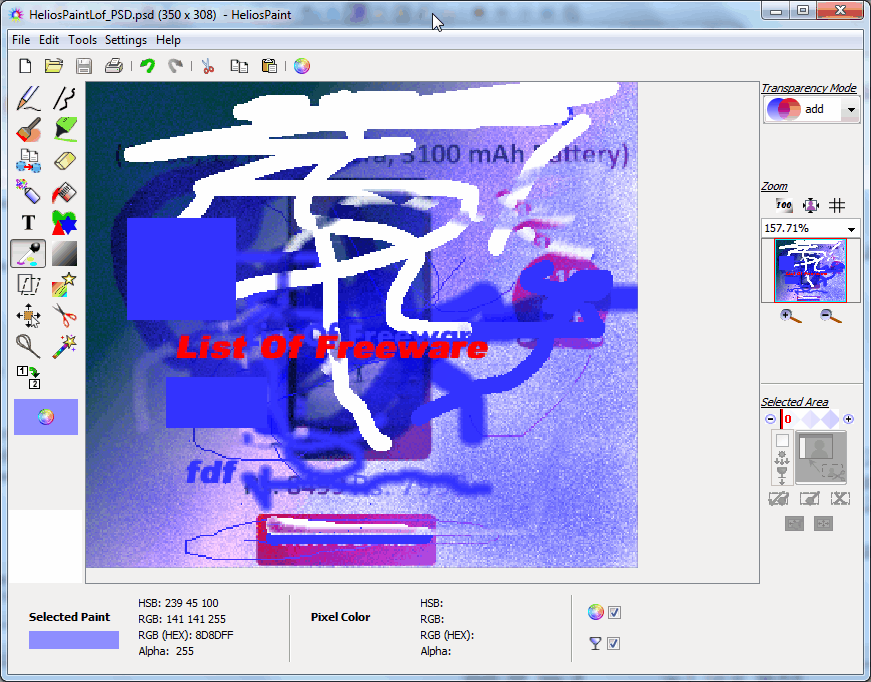Zoom out with the minus magnifier
Image resolution: width=871 pixels, height=682 pixels.
[830, 317]
